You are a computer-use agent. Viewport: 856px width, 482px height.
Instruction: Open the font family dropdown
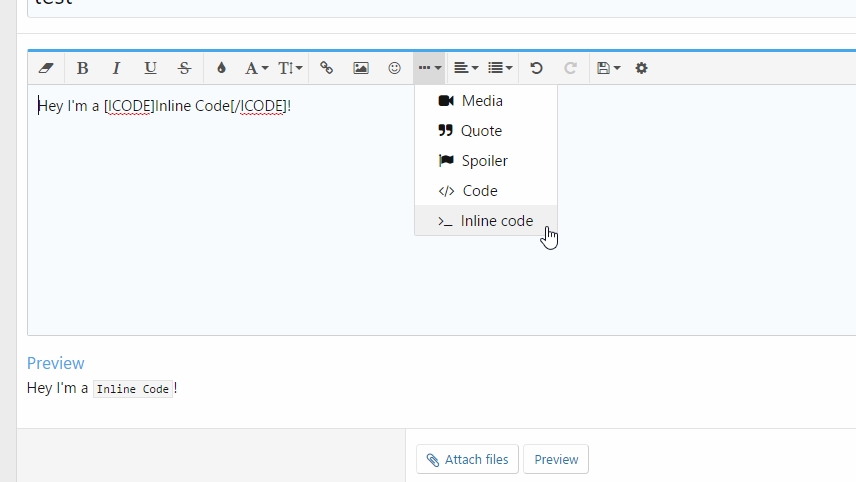click(256, 68)
